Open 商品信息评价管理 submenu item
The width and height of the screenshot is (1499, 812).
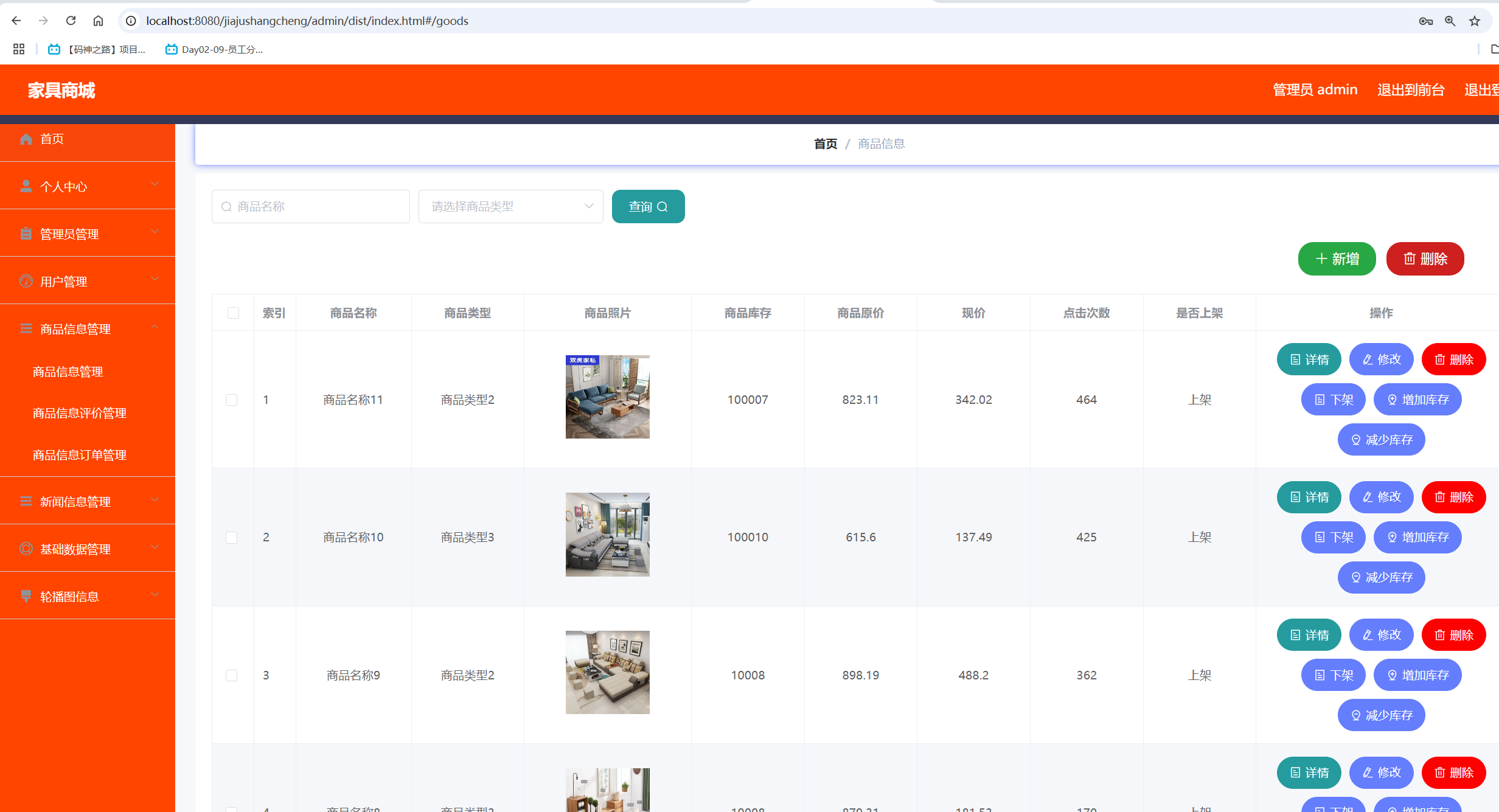tap(80, 413)
